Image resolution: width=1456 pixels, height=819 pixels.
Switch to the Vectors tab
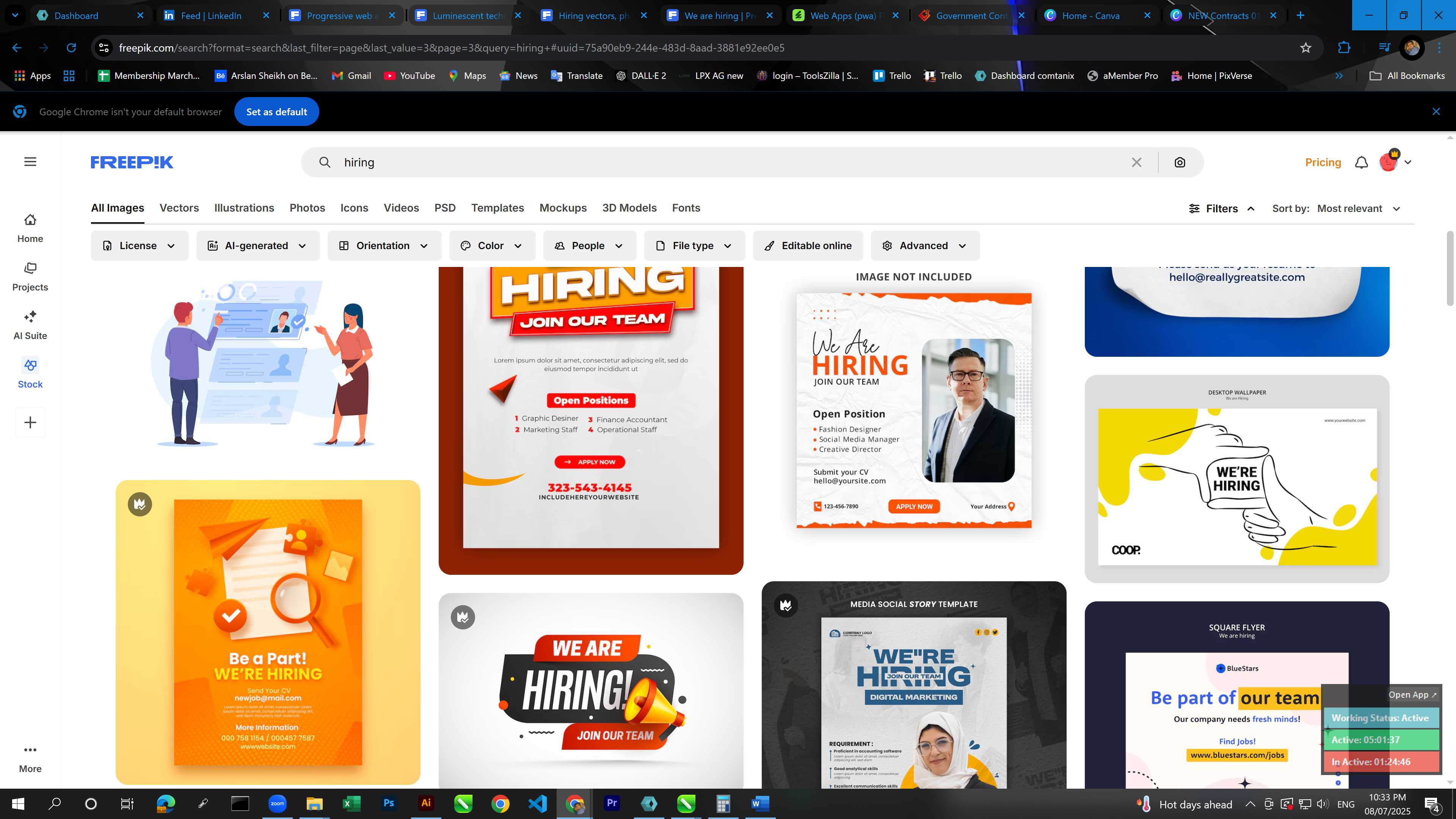pyautogui.click(x=179, y=208)
